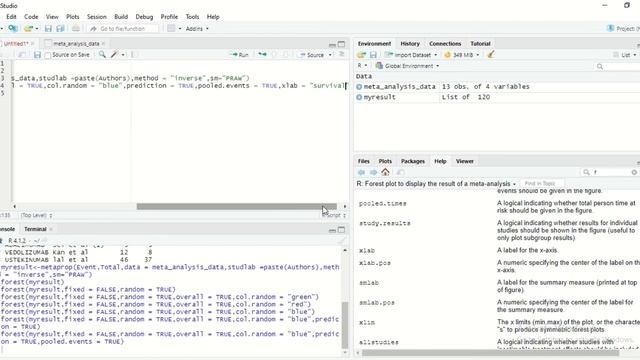Screen dimensions: 640x360
Task: Open Source button dropdown arrow
Action: 330,55
